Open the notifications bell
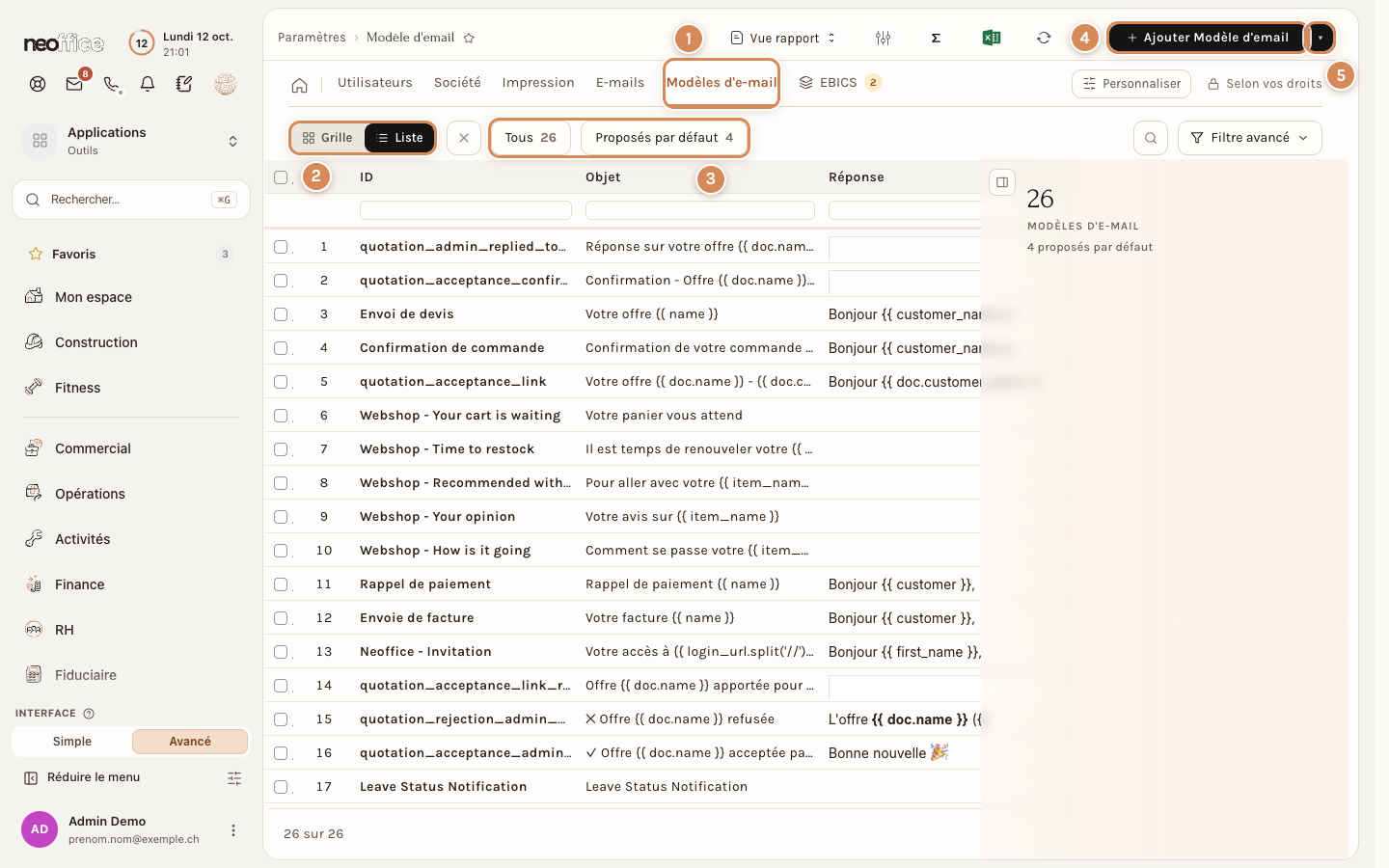The image size is (1389, 868). [148, 84]
